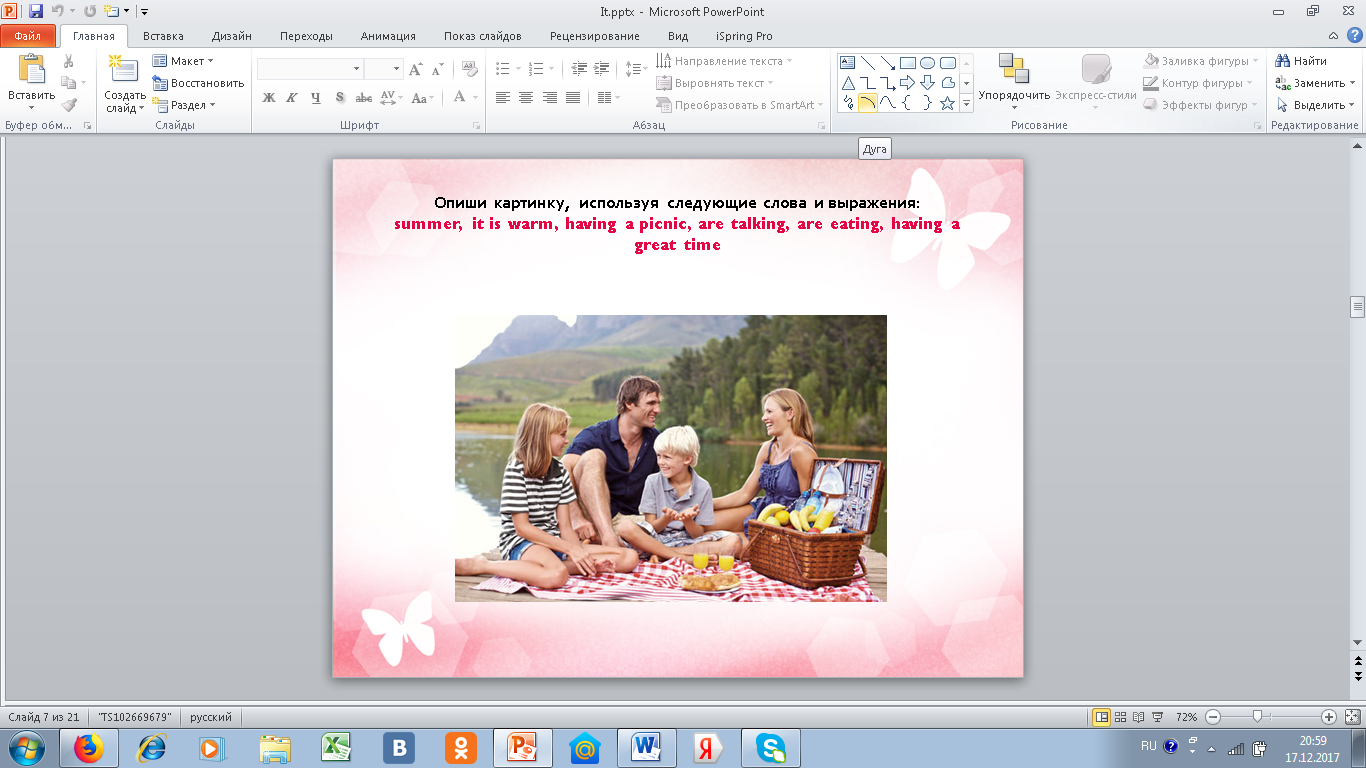Viewport: 1366px width, 768px height.
Task: Switch to the Вставка tab
Action: pos(163,36)
